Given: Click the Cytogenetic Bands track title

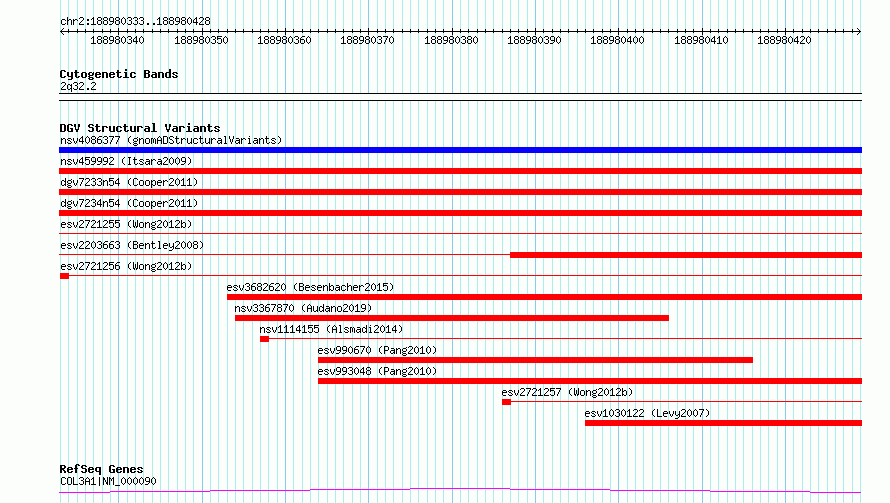Looking at the screenshot, I should [119, 74].
